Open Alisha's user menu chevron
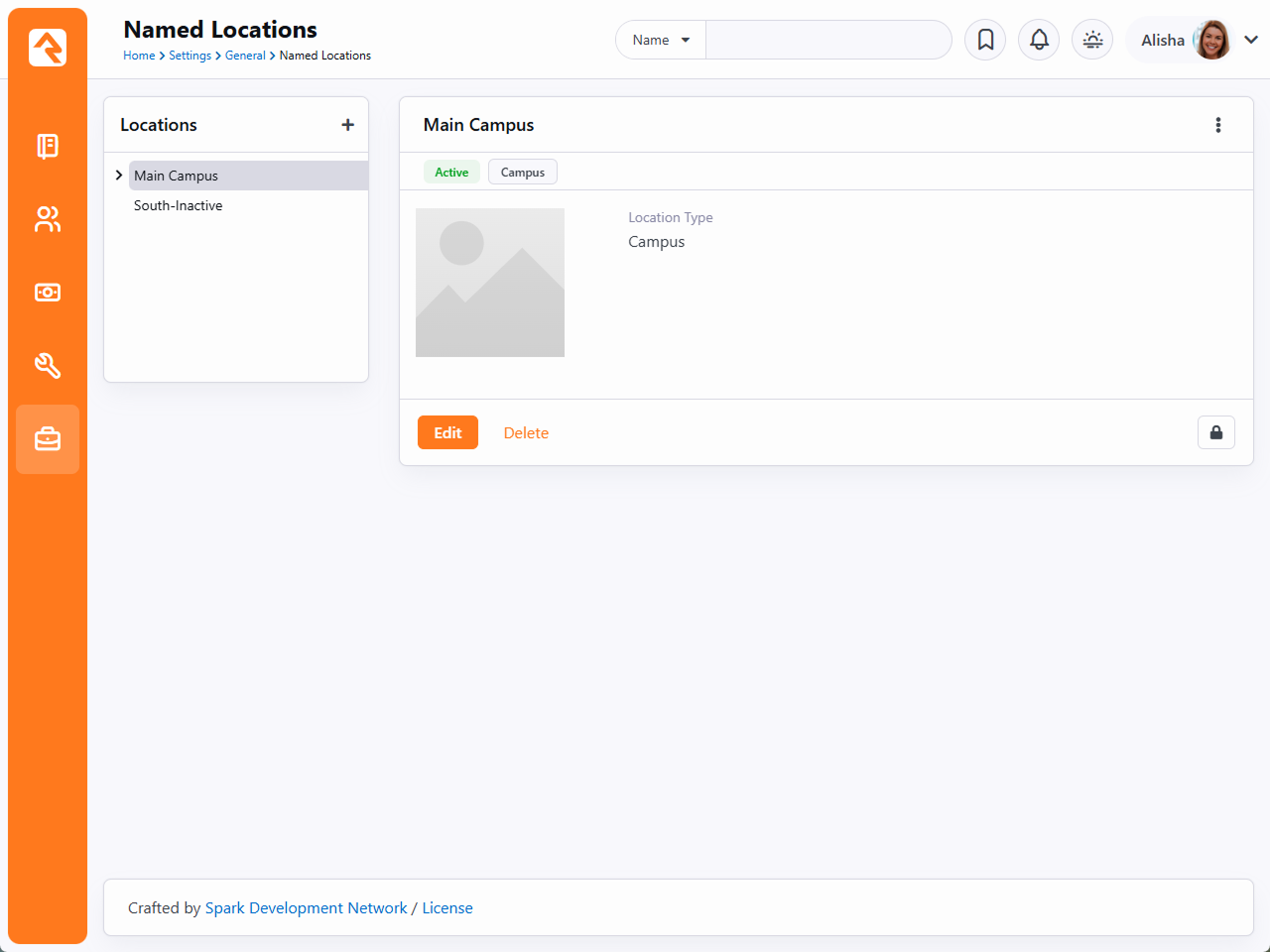The width and height of the screenshot is (1270, 952). [1251, 40]
